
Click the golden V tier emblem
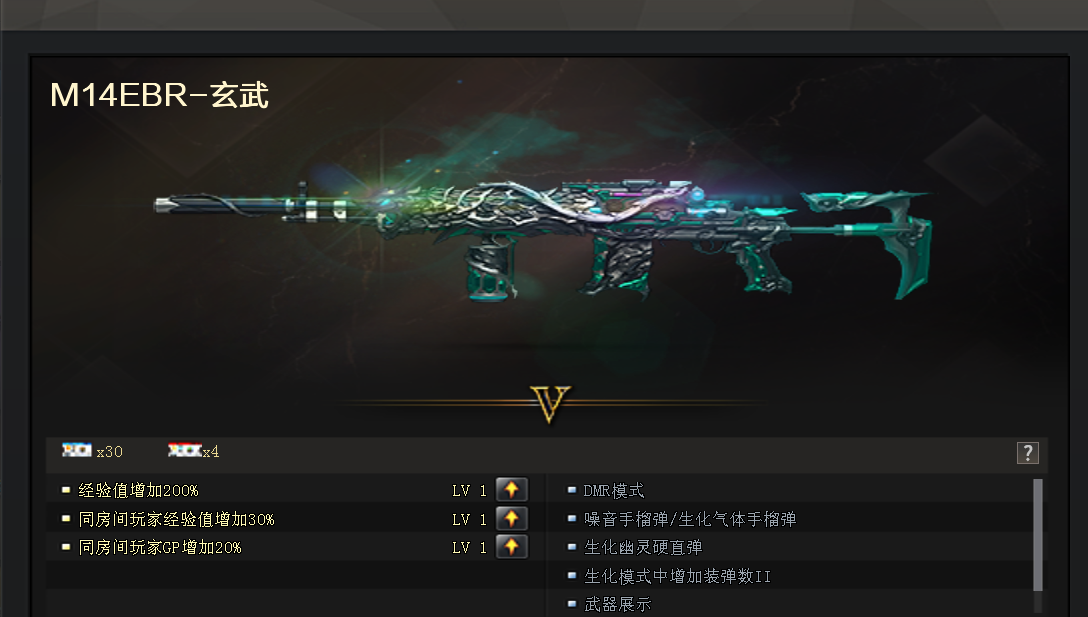pos(550,403)
